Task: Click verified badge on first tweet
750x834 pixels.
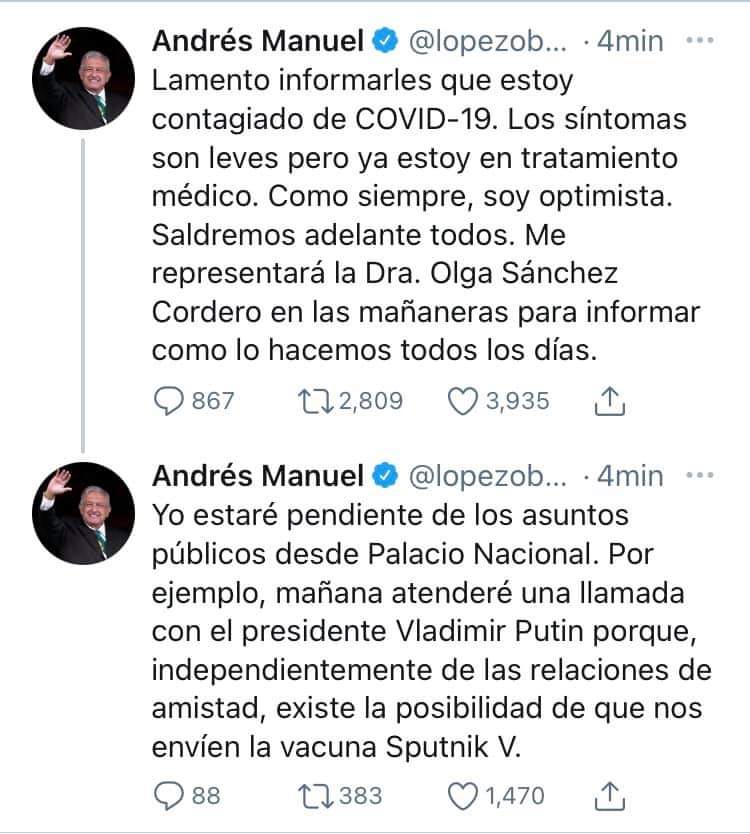Action: click(385, 41)
